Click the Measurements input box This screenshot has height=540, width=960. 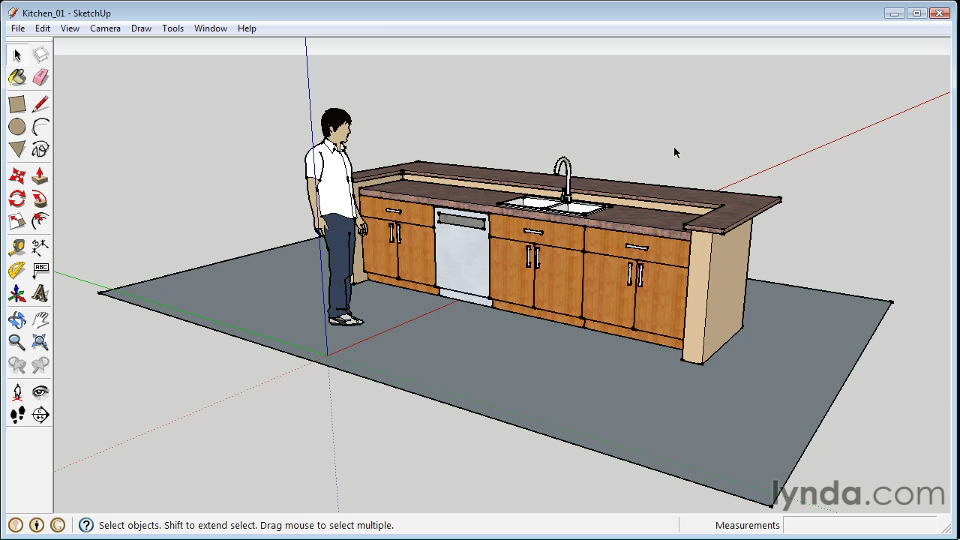(x=860, y=525)
